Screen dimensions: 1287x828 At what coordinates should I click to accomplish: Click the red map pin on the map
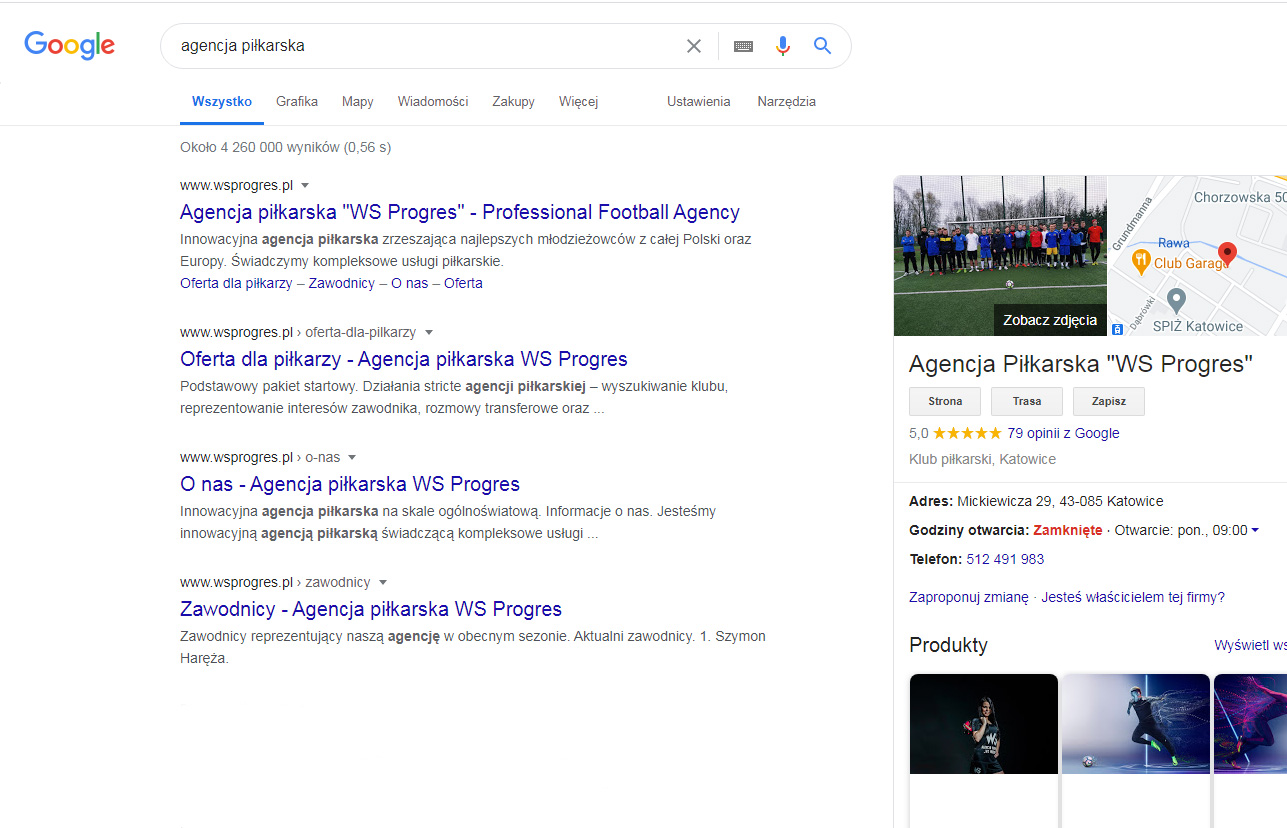pos(1228,253)
